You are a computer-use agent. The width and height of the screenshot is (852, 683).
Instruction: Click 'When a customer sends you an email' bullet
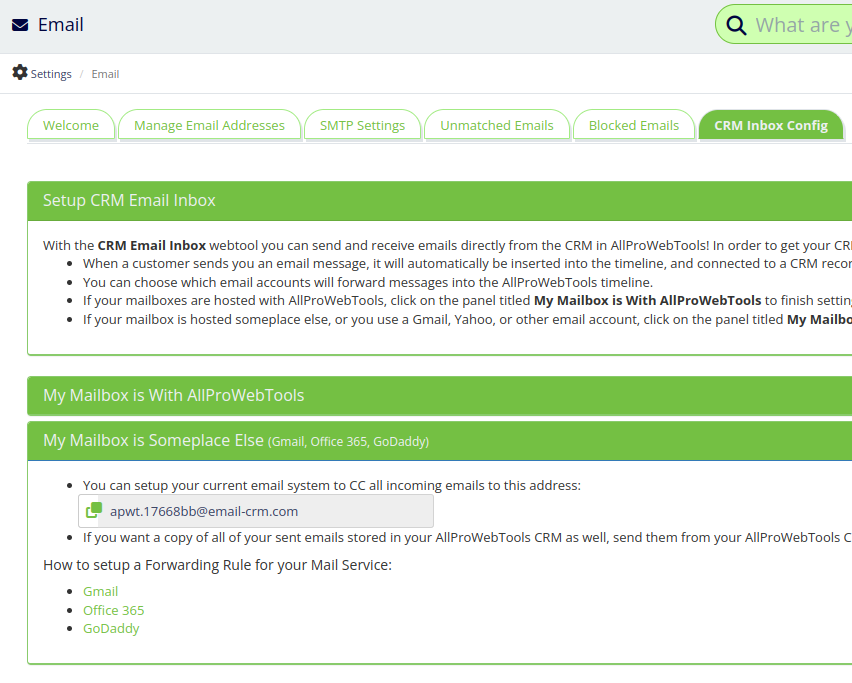[x=467, y=264]
